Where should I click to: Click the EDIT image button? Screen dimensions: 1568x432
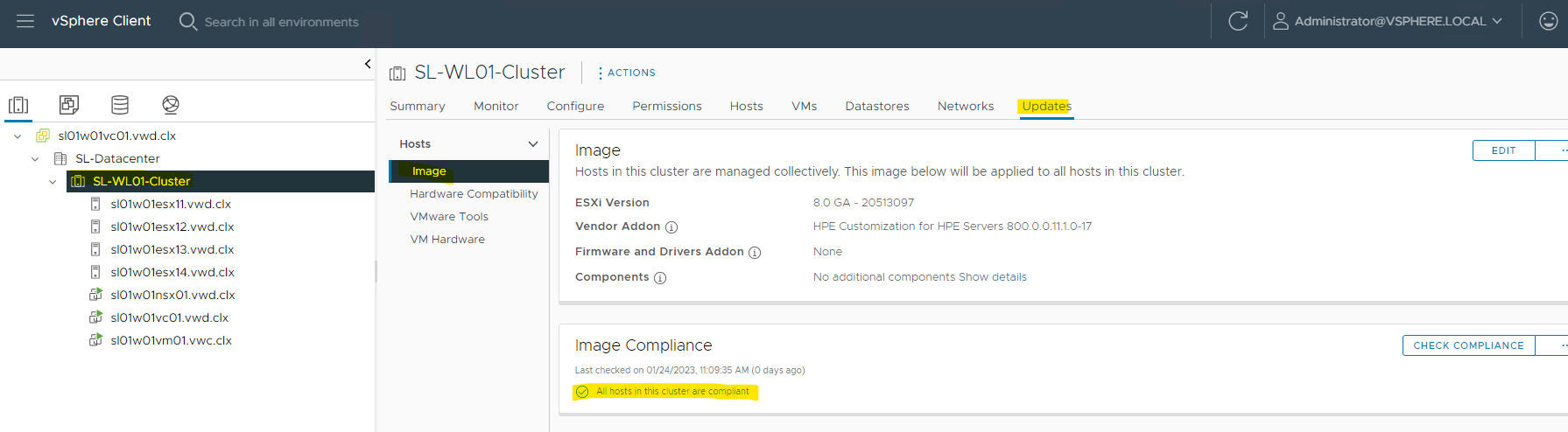(1504, 150)
